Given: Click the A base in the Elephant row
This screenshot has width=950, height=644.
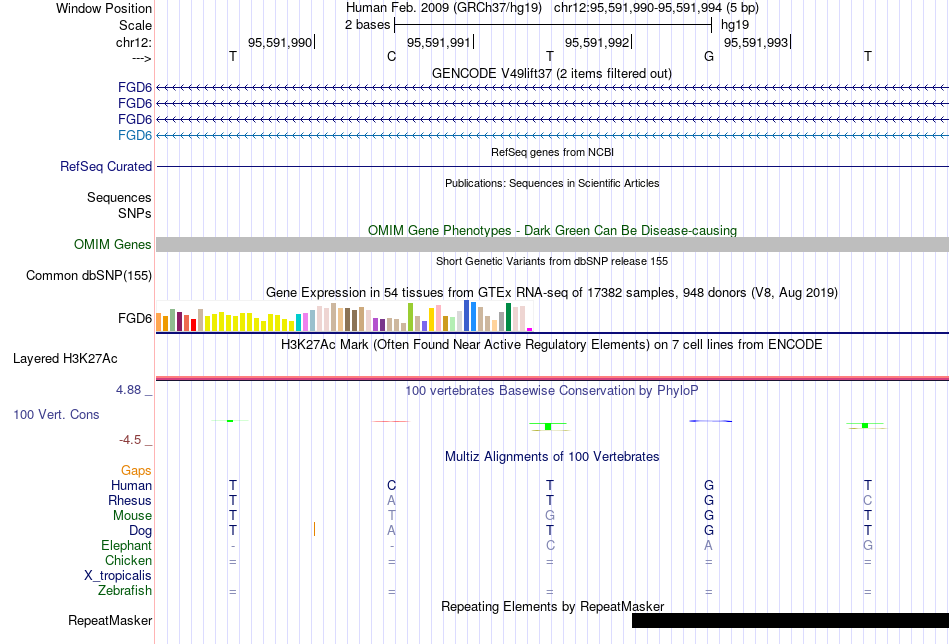Looking at the screenshot, I should point(708,545).
